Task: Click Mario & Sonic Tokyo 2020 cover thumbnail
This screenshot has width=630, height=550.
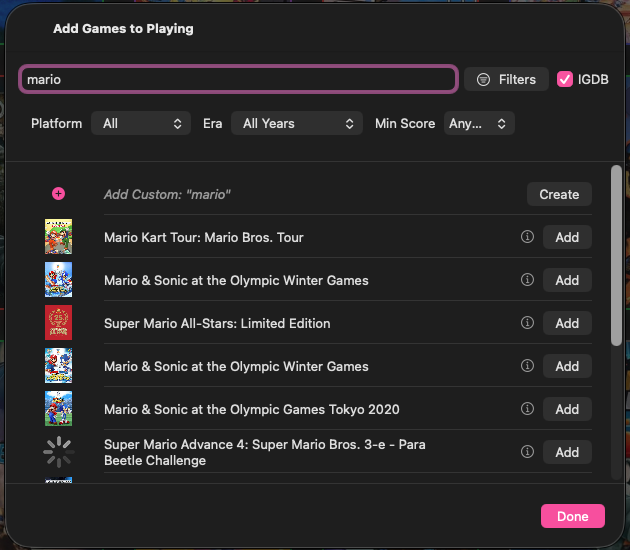Action: [59, 409]
